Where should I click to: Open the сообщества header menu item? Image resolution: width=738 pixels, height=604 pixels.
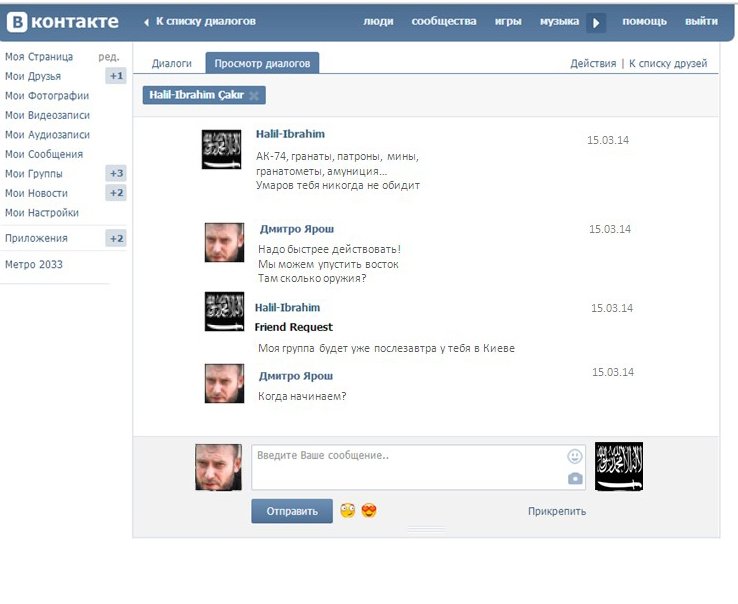click(x=444, y=21)
